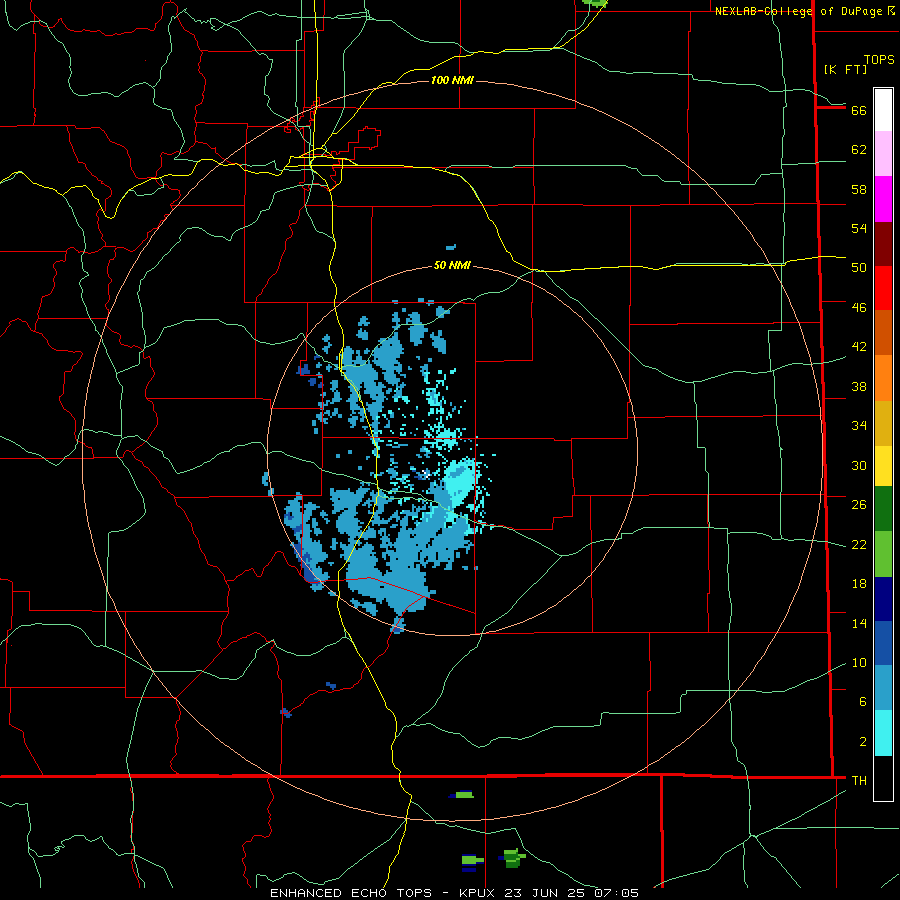The width and height of the screenshot is (900, 900).
Task: Click "ENHANCED ECHO TOPS" product title
Action: click(351, 893)
